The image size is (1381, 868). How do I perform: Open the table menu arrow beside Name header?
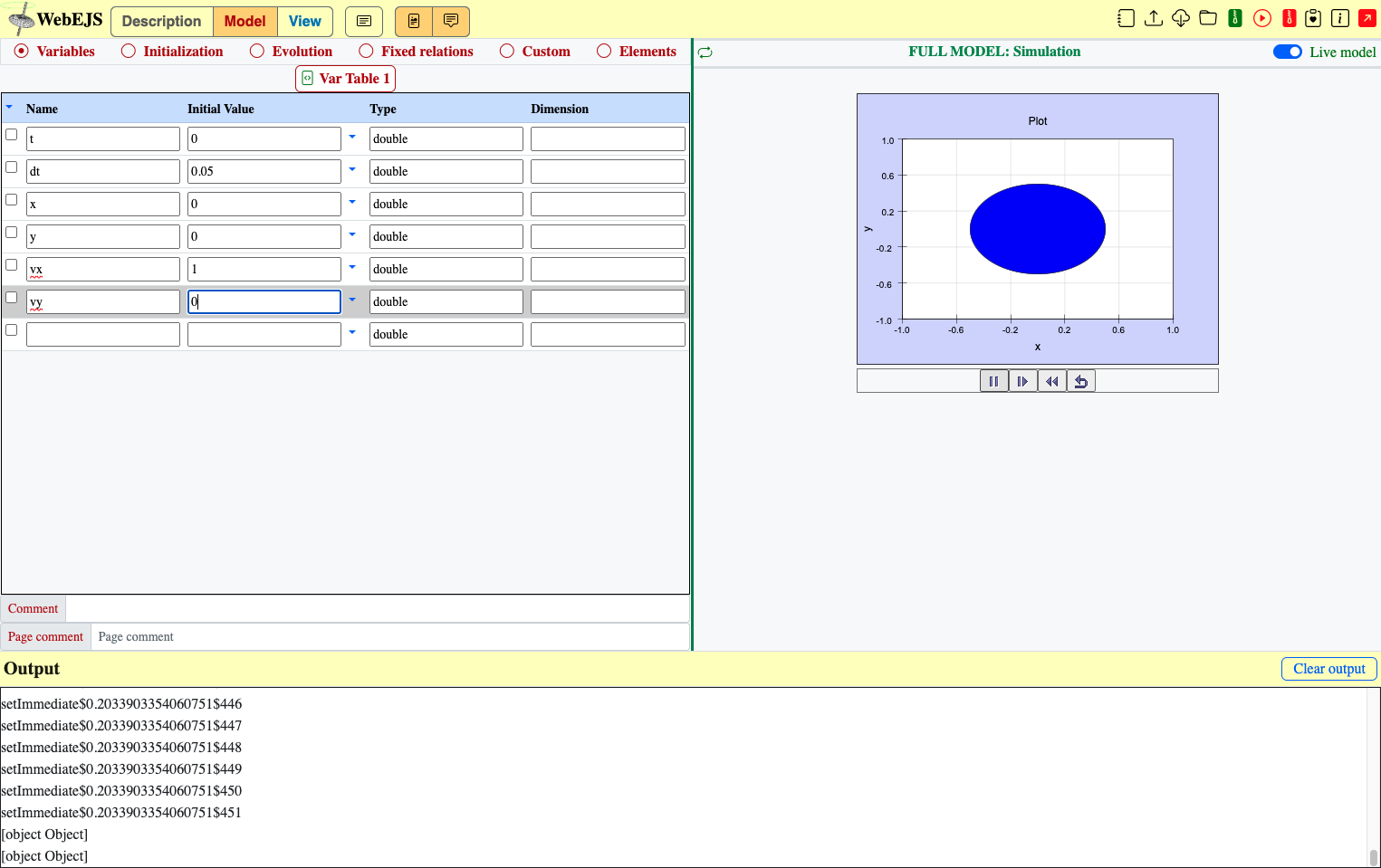click(10, 107)
